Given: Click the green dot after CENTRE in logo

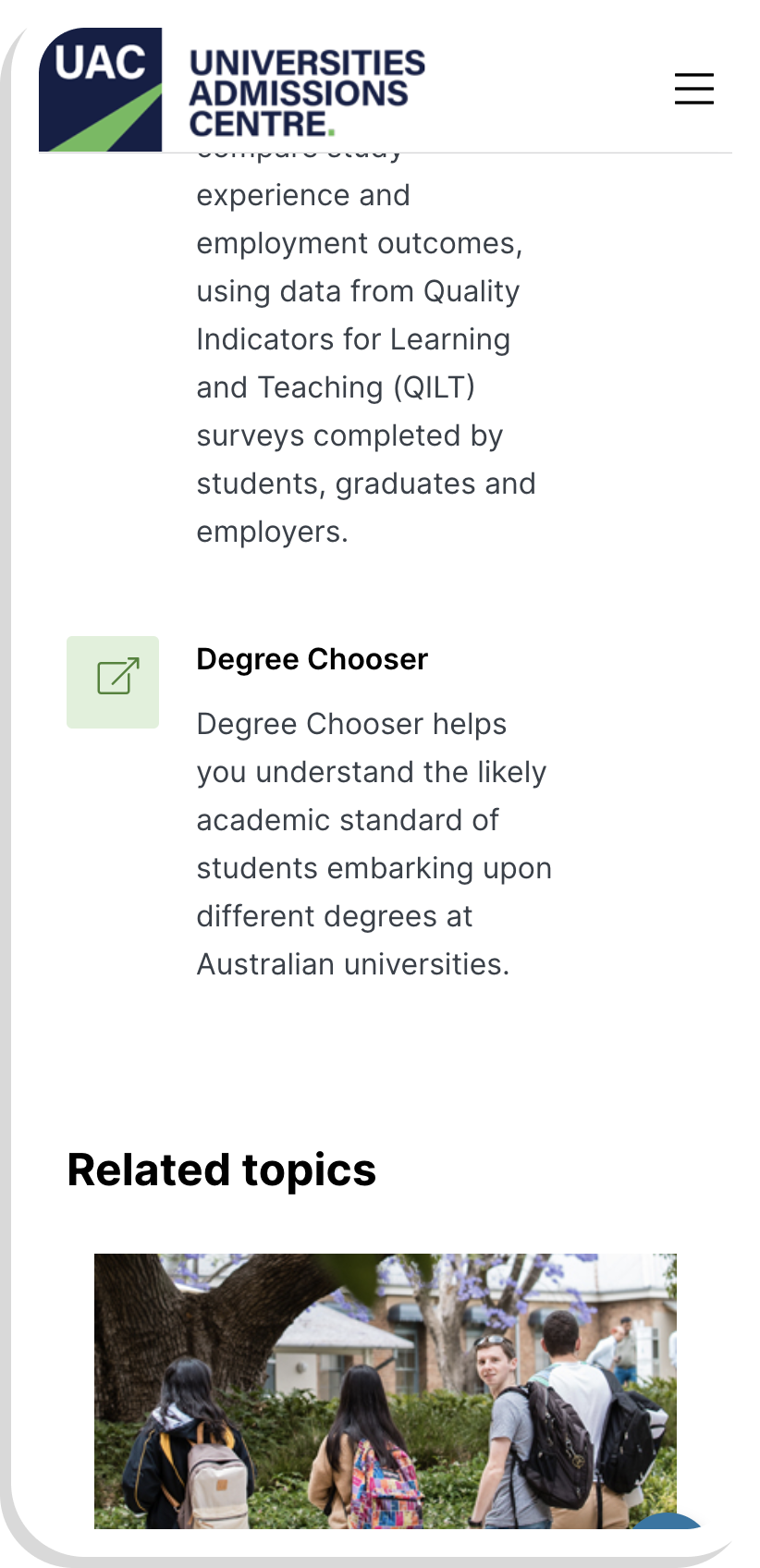Looking at the screenshot, I should coord(331,132).
